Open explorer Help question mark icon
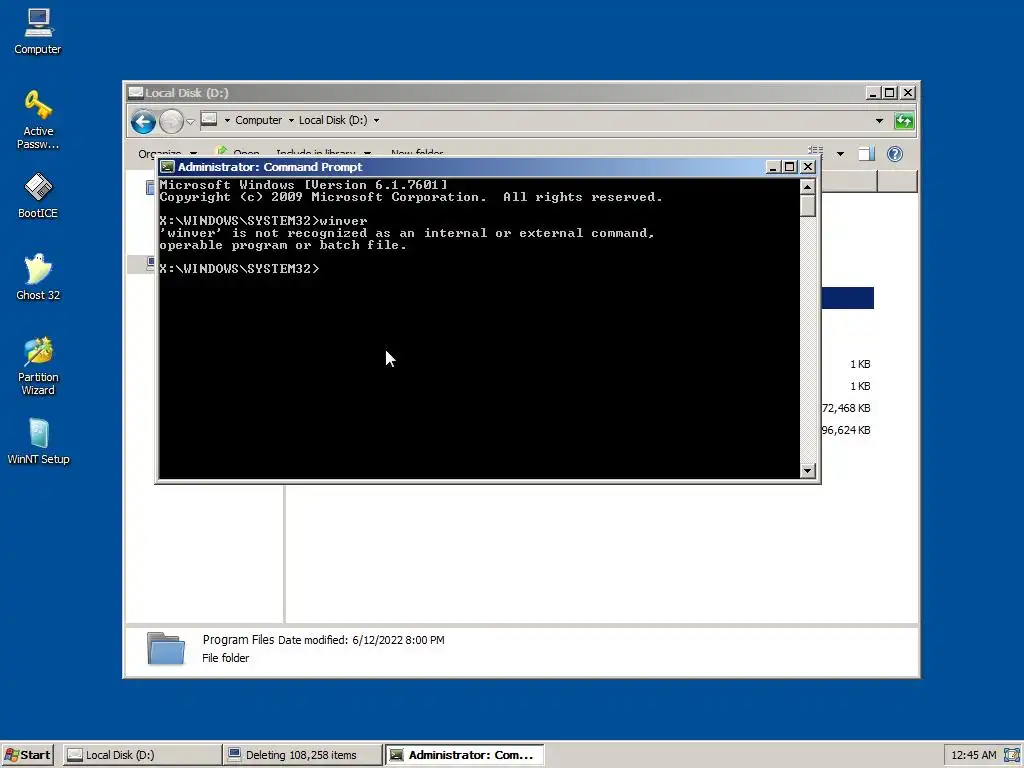 click(895, 154)
